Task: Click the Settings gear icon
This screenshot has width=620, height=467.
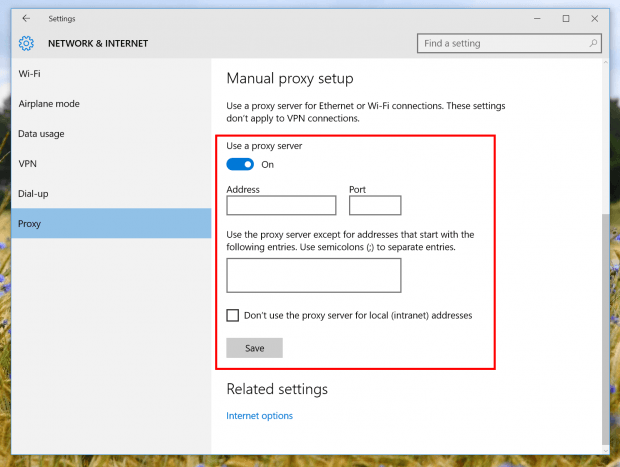Action: click(x=26, y=43)
